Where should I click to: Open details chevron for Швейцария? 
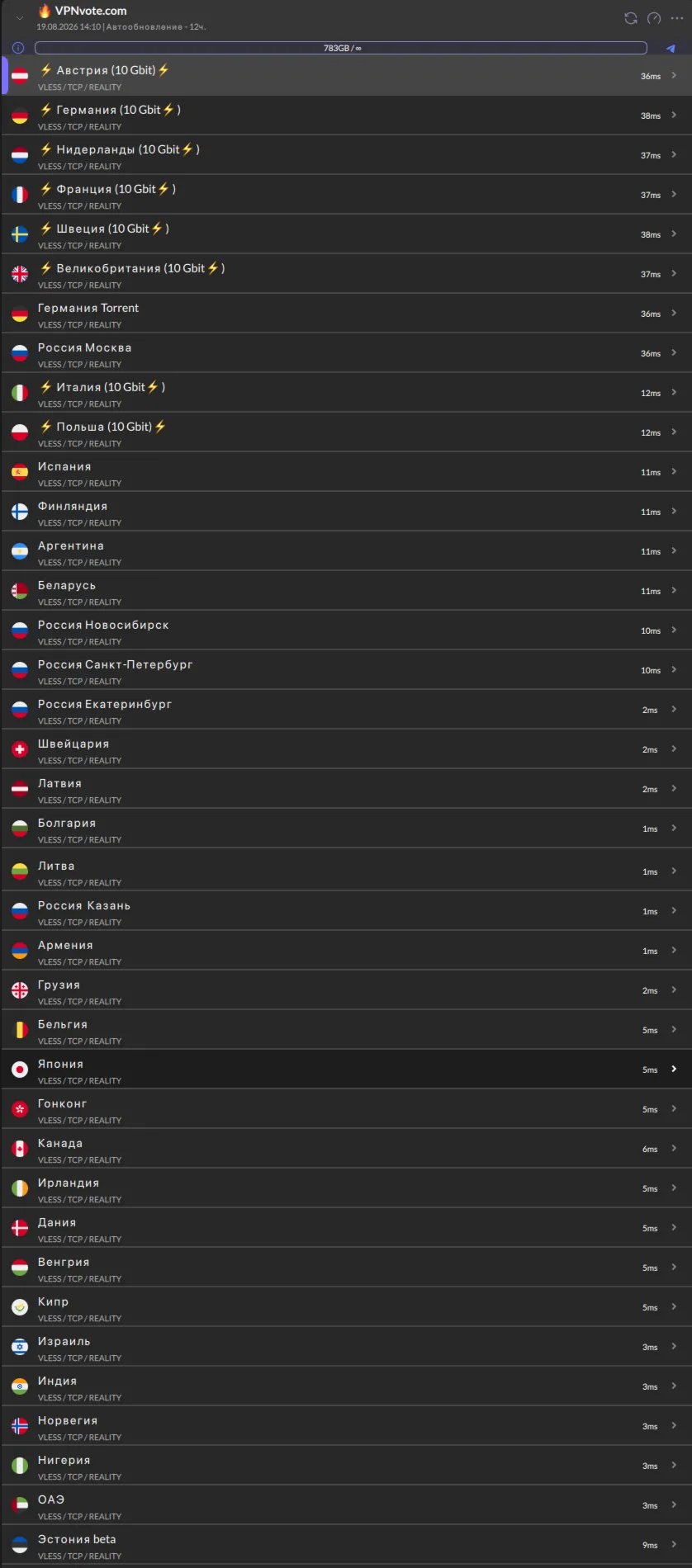(674, 749)
